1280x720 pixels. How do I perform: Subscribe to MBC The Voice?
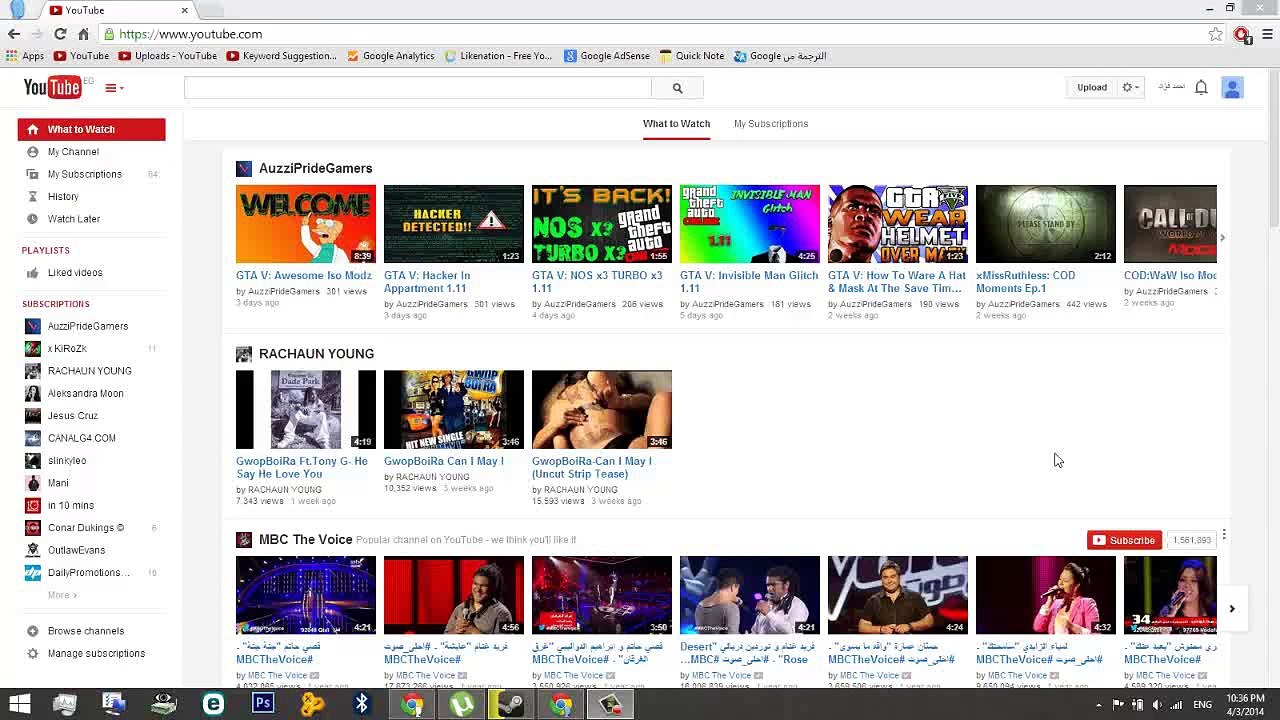pyautogui.click(x=1124, y=540)
